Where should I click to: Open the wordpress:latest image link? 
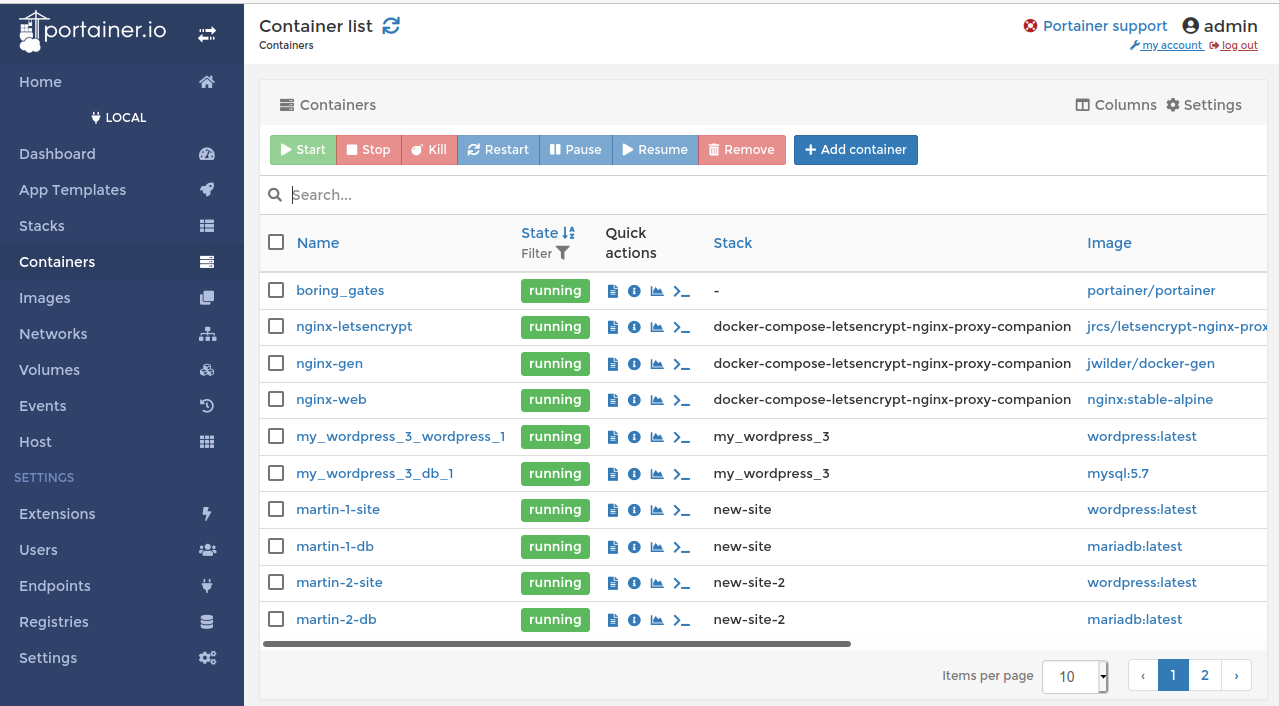1142,436
